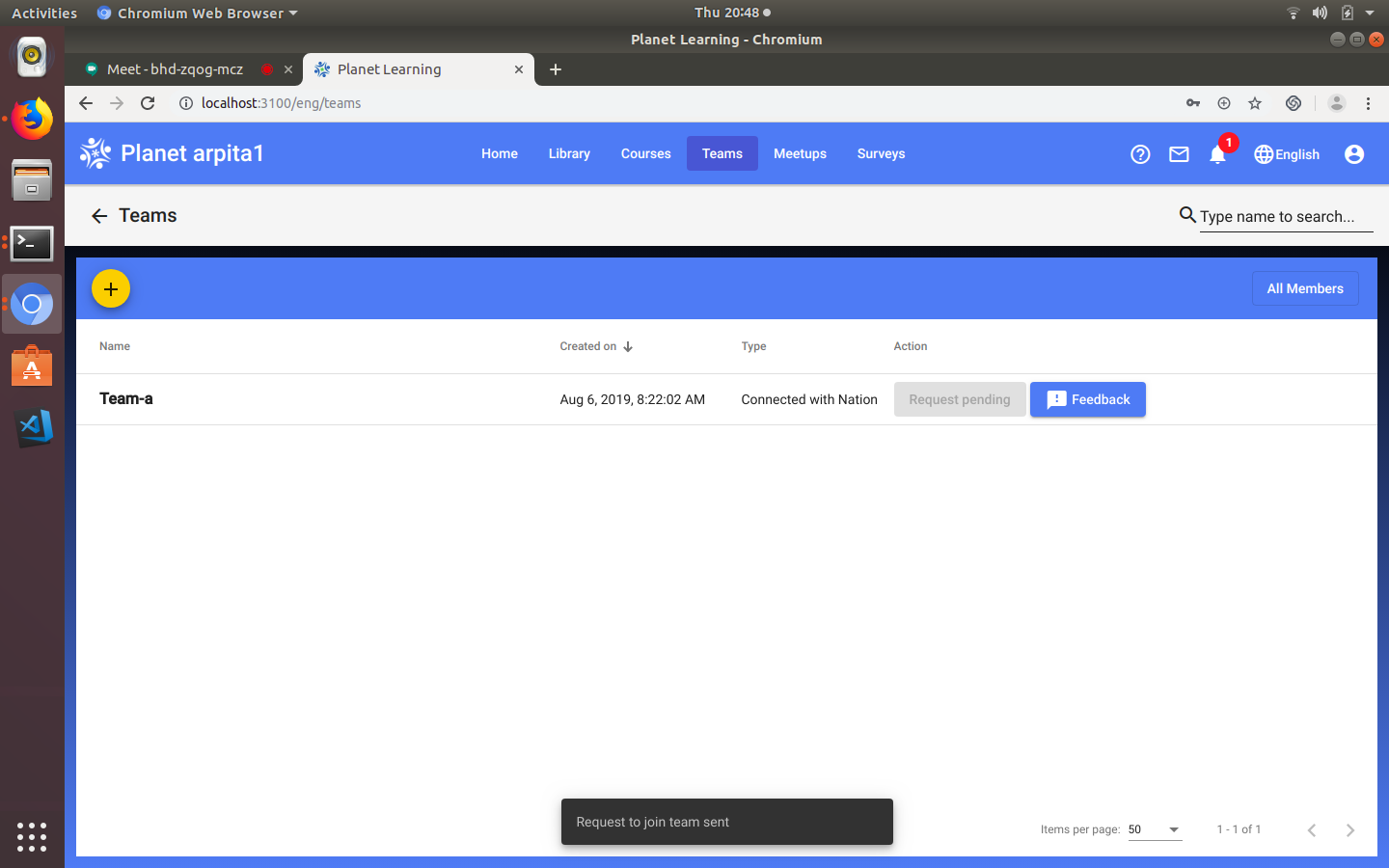View All Members of teams
The height and width of the screenshot is (868, 1389).
coord(1305,287)
